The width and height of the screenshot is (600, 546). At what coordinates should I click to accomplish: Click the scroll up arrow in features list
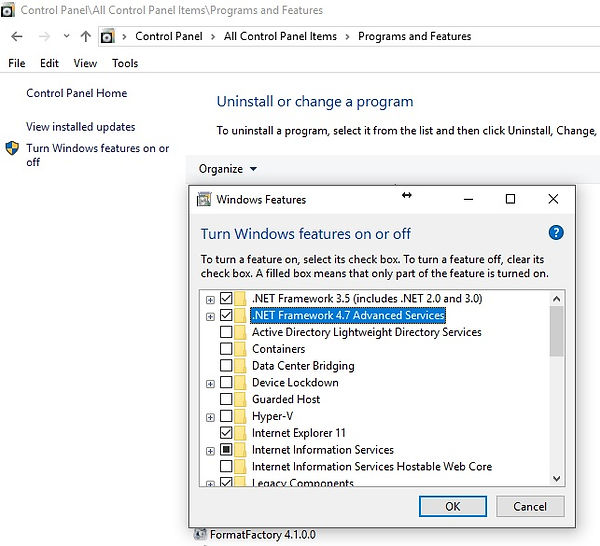click(556, 299)
